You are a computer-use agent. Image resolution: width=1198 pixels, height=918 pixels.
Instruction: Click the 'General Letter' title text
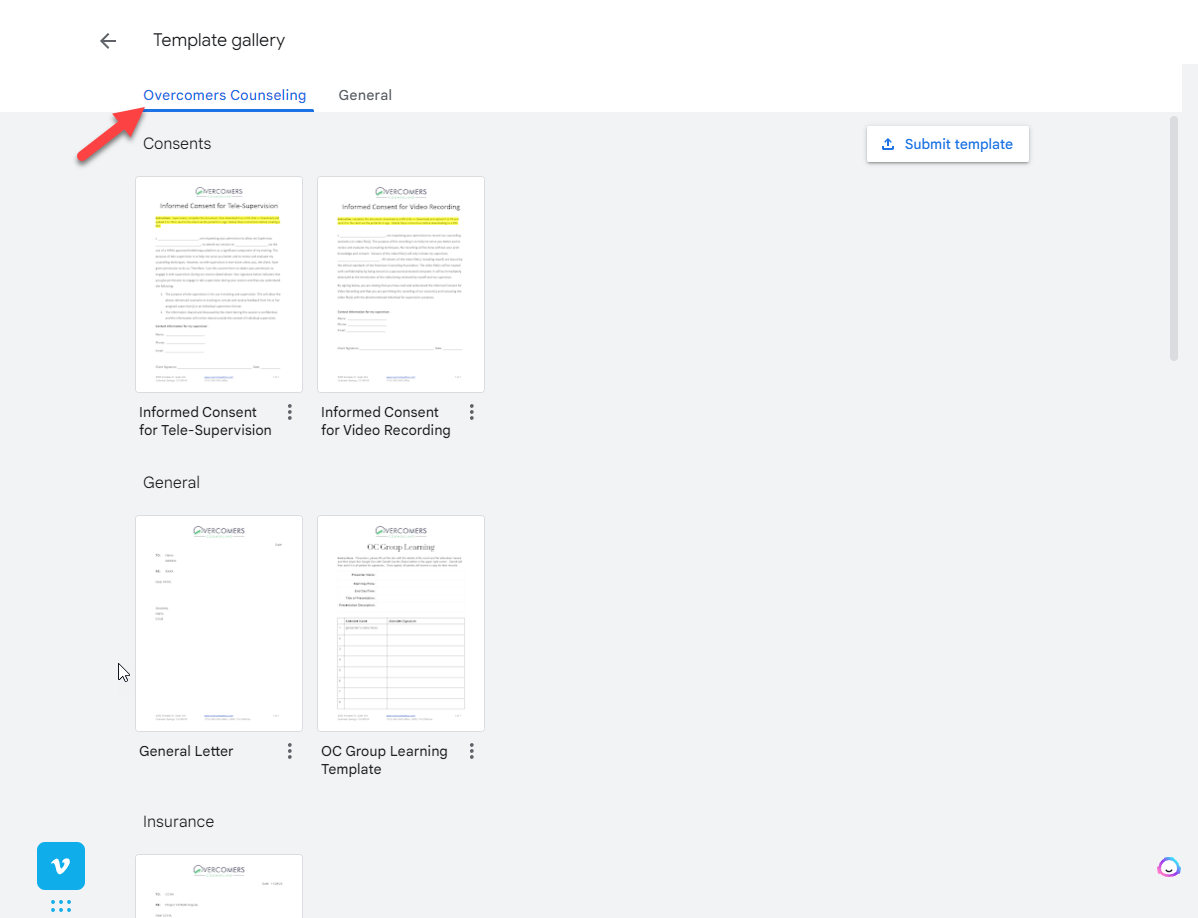[x=186, y=752]
